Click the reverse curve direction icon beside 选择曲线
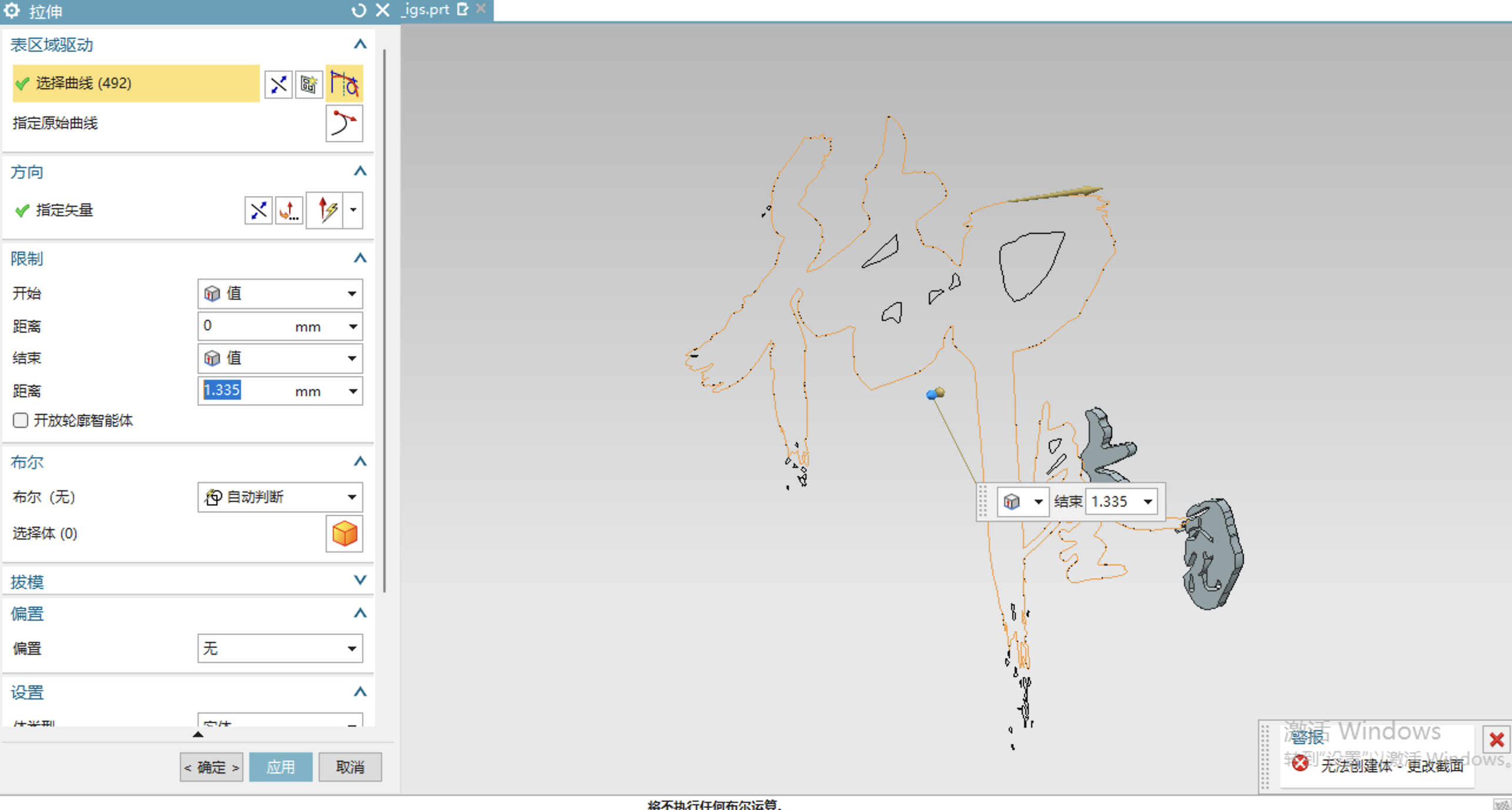Image resolution: width=1512 pixels, height=810 pixels. (278, 84)
